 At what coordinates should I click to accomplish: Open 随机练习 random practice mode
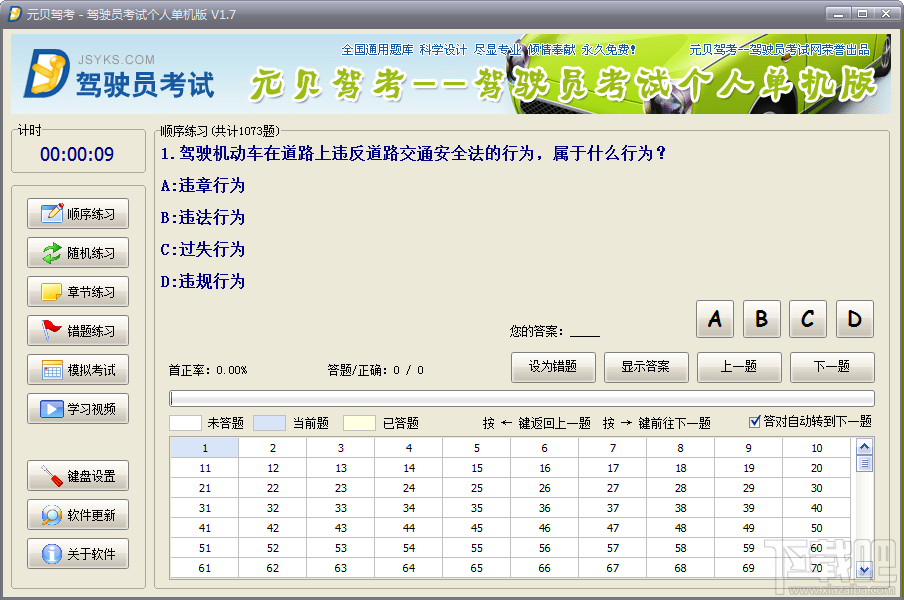click(77, 252)
